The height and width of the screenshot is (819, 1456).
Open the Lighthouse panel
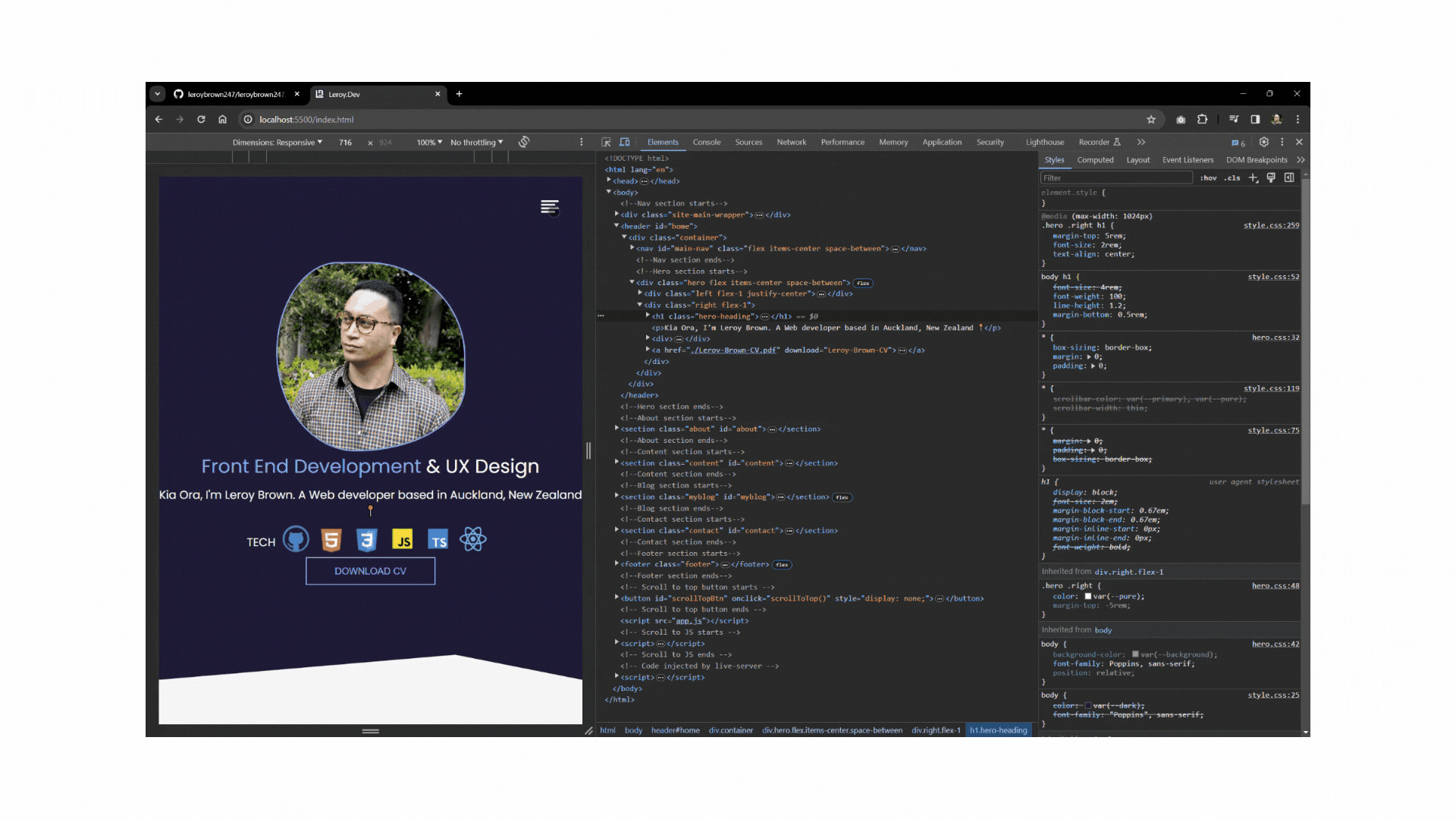[1045, 143]
